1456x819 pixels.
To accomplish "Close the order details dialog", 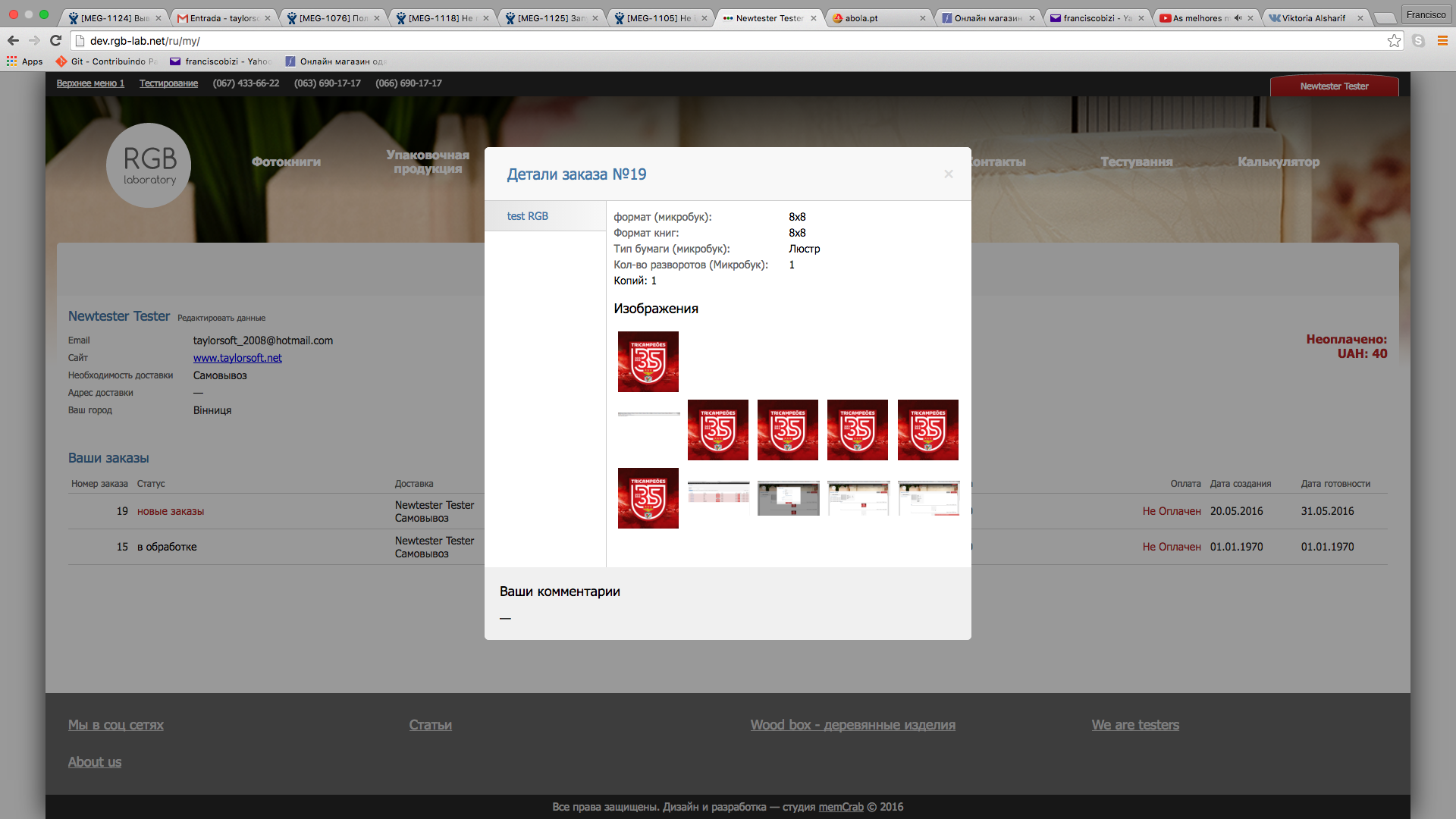I will pos(948,174).
